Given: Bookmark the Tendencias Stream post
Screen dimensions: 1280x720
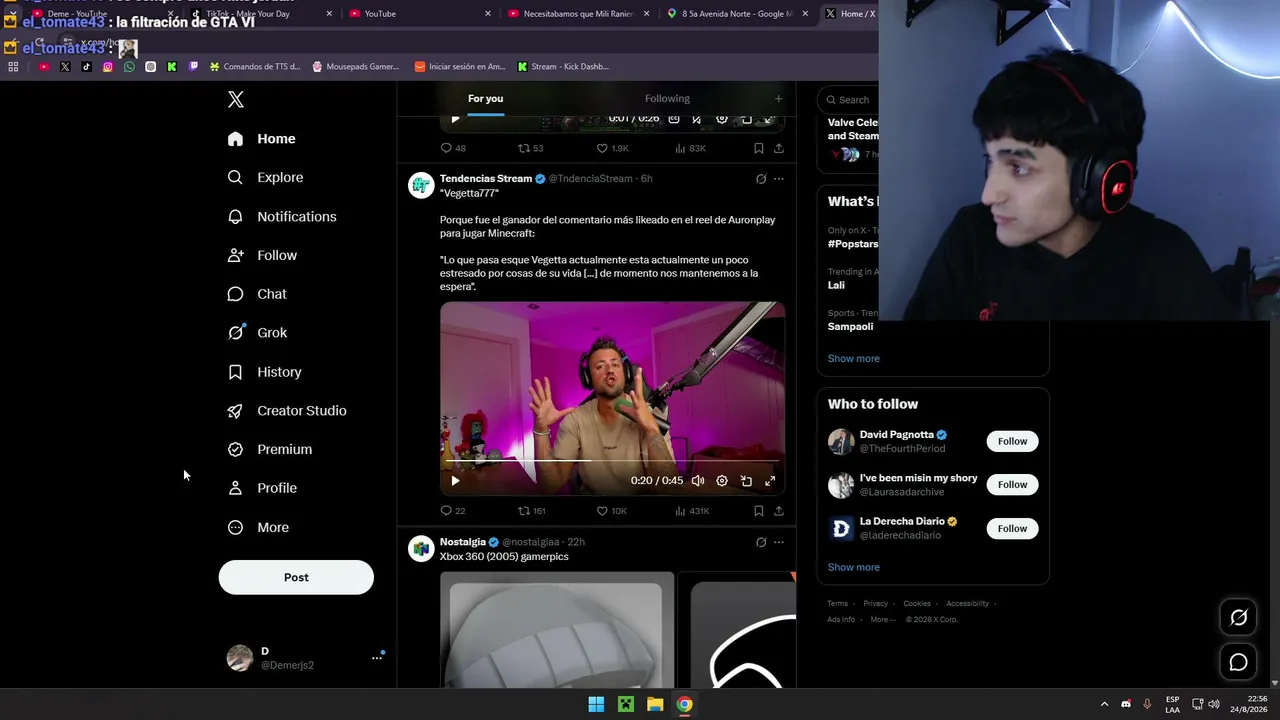Looking at the screenshot, I should 759,511.
